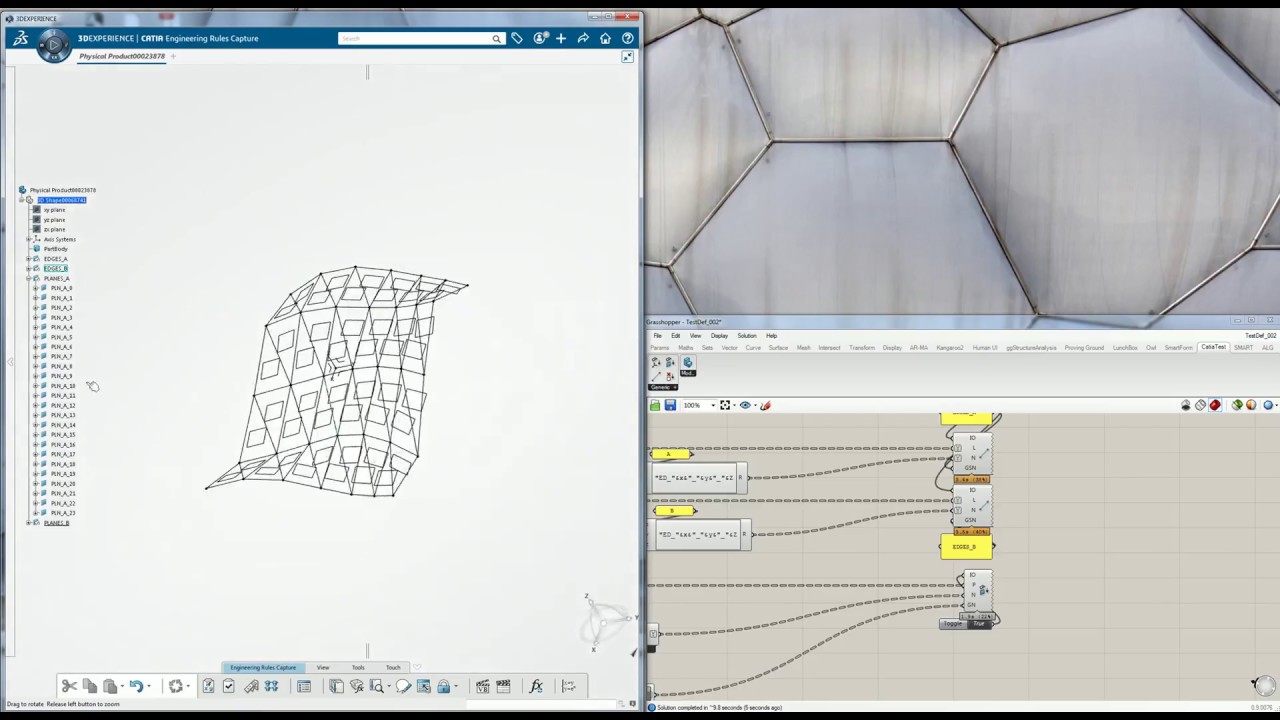Viewport: 1280px width, 720px height.
Task: Click the 3DEXPERIENCE compass play button
Action: (x=53, y=44)
